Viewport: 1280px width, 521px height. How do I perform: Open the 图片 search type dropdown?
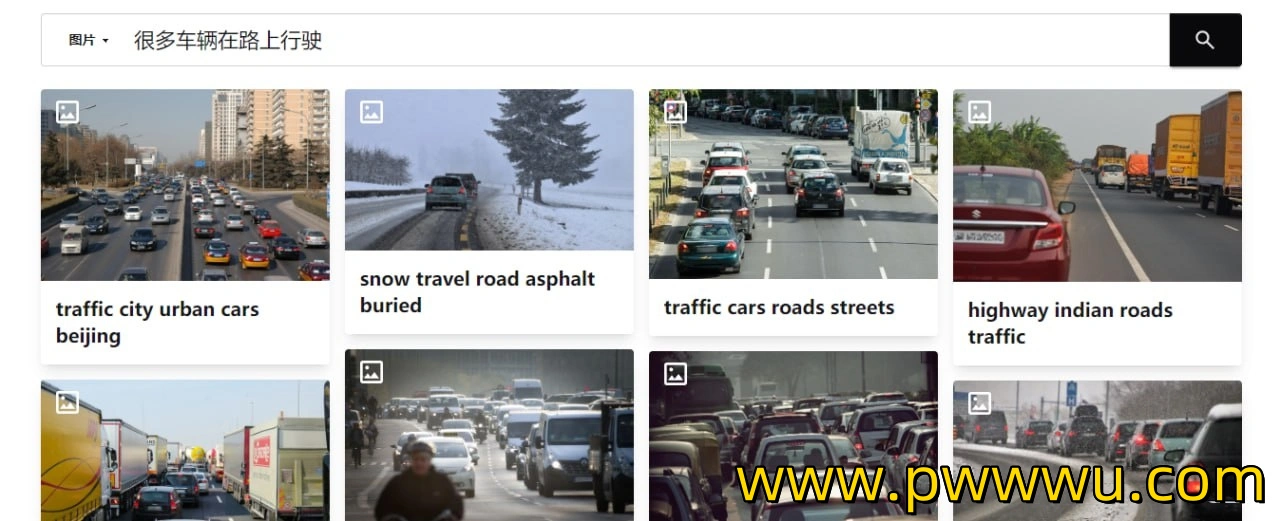point(88,41)
